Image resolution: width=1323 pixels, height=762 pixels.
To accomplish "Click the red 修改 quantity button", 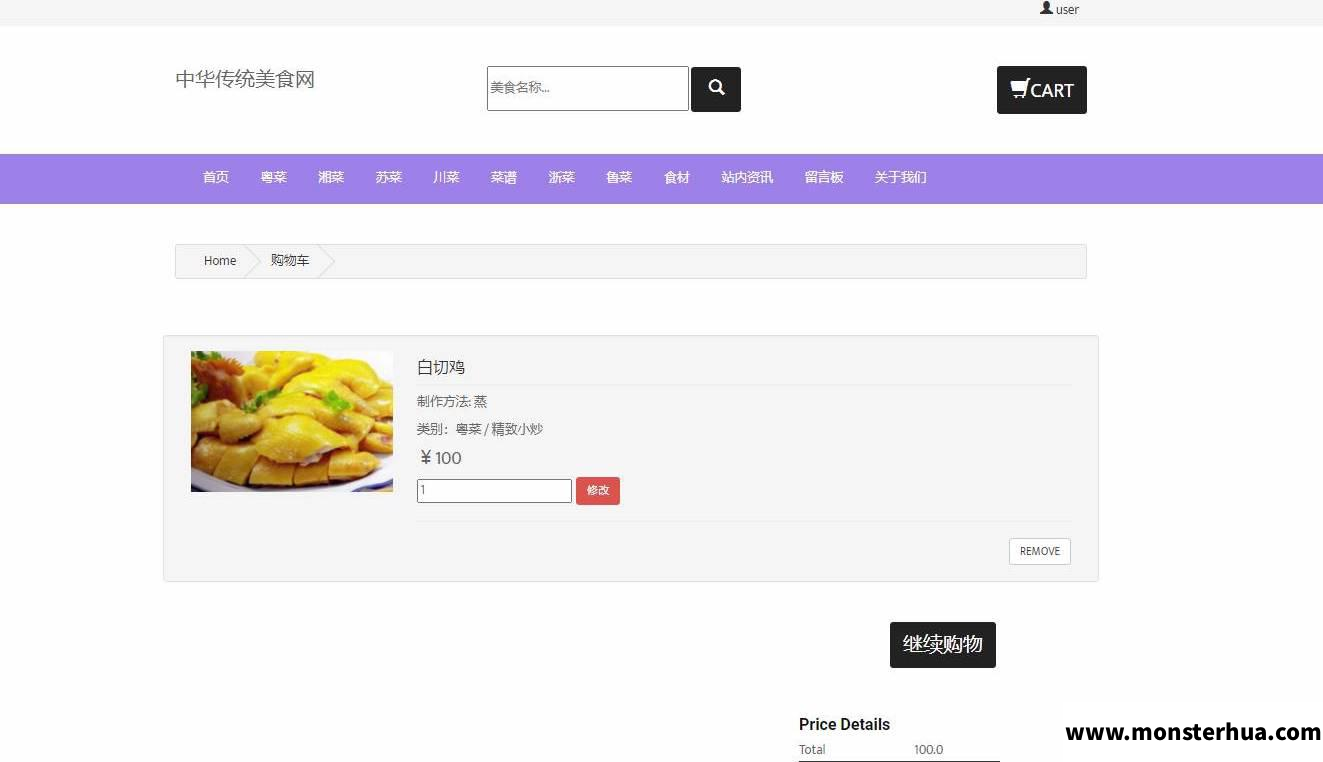I will click(x=598, y=491).
